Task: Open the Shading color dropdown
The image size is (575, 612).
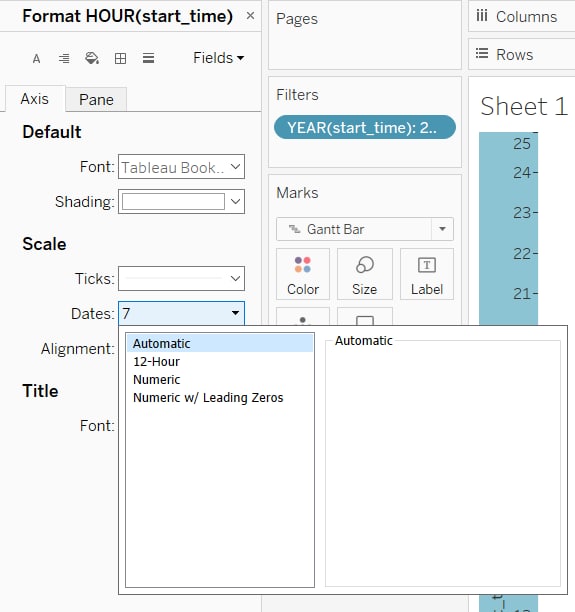Action: [x=182, y=201]
